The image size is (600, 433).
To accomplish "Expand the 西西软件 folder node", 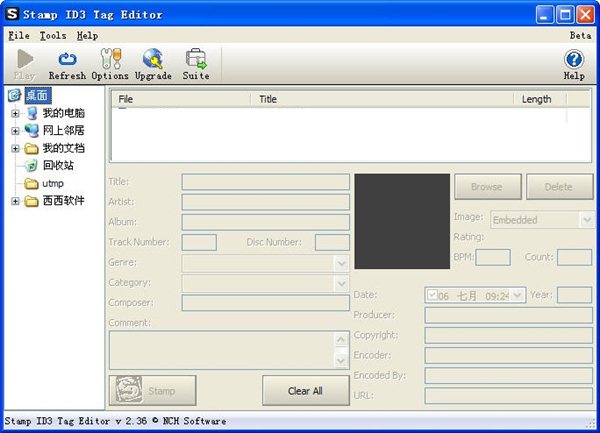I will pos(15,201).
